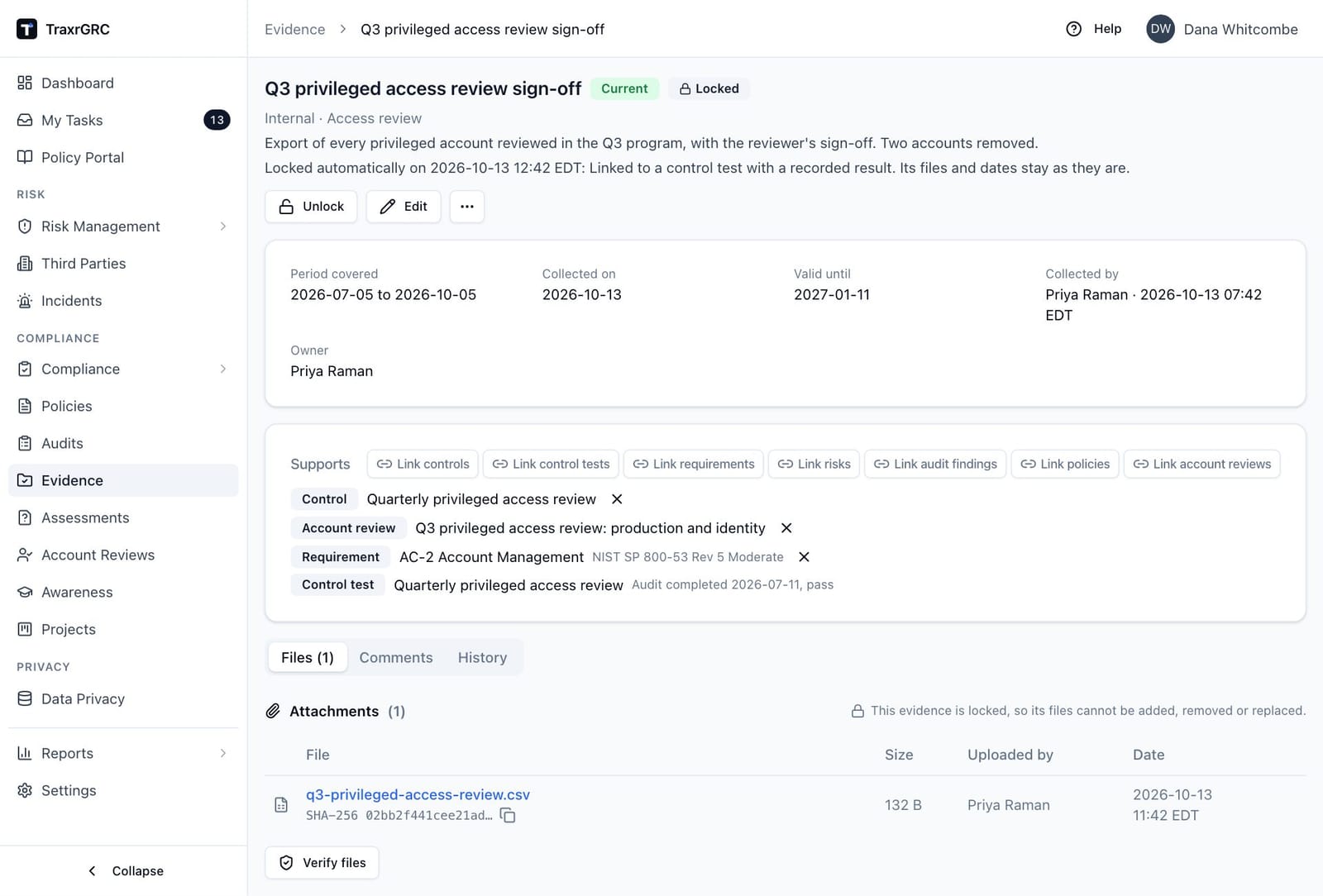Open the Dana Whitcombe DW avatar
1323x896 pixels.
(1161, 29)
